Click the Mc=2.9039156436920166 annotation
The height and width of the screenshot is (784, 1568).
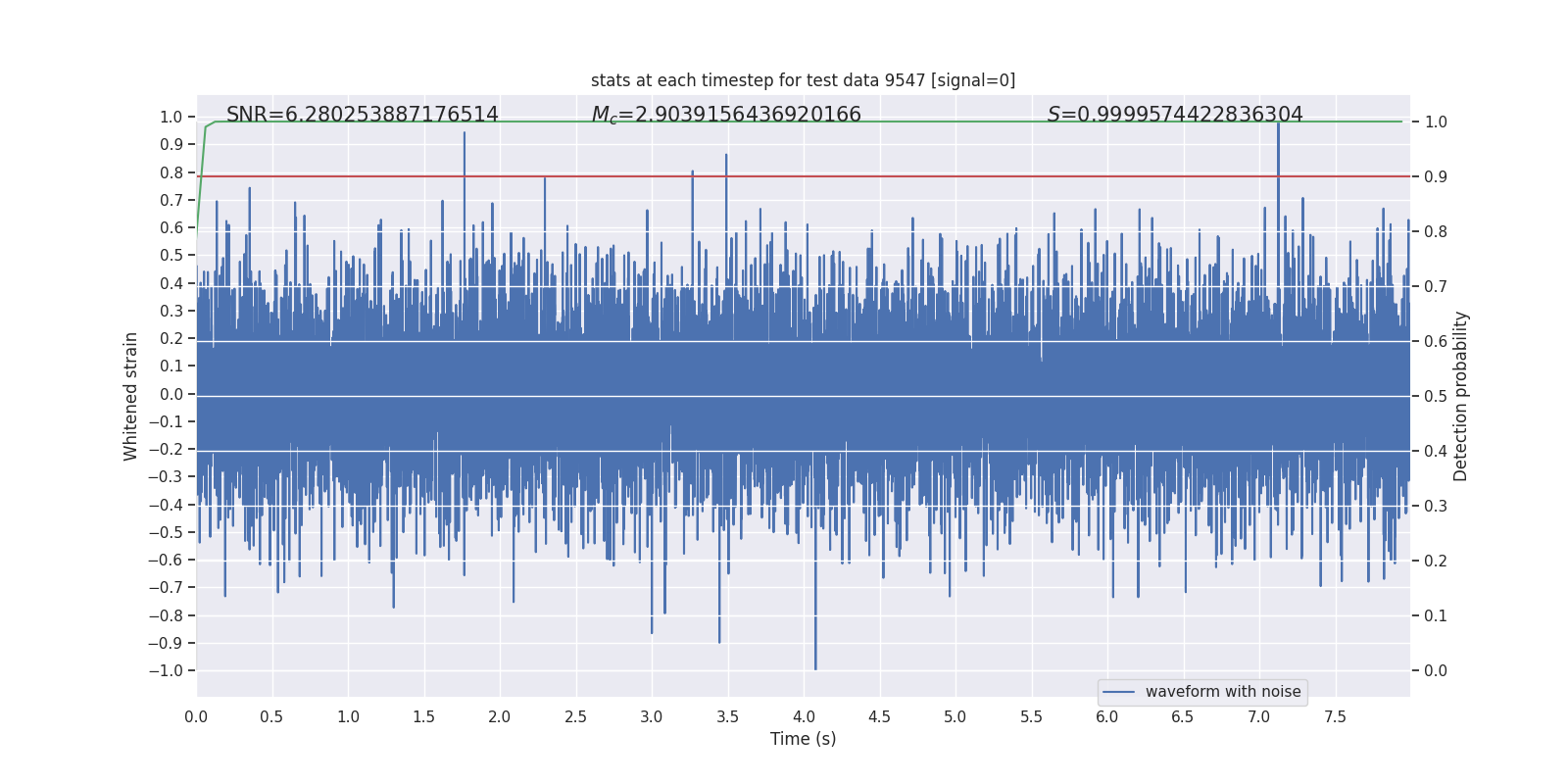click(726, 115)
